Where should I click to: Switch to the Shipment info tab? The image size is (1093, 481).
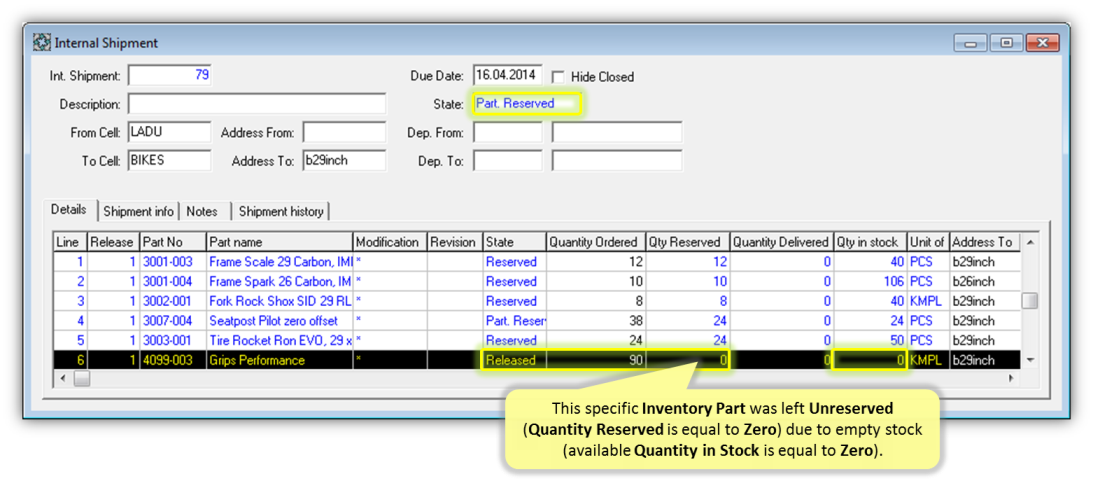139,211
